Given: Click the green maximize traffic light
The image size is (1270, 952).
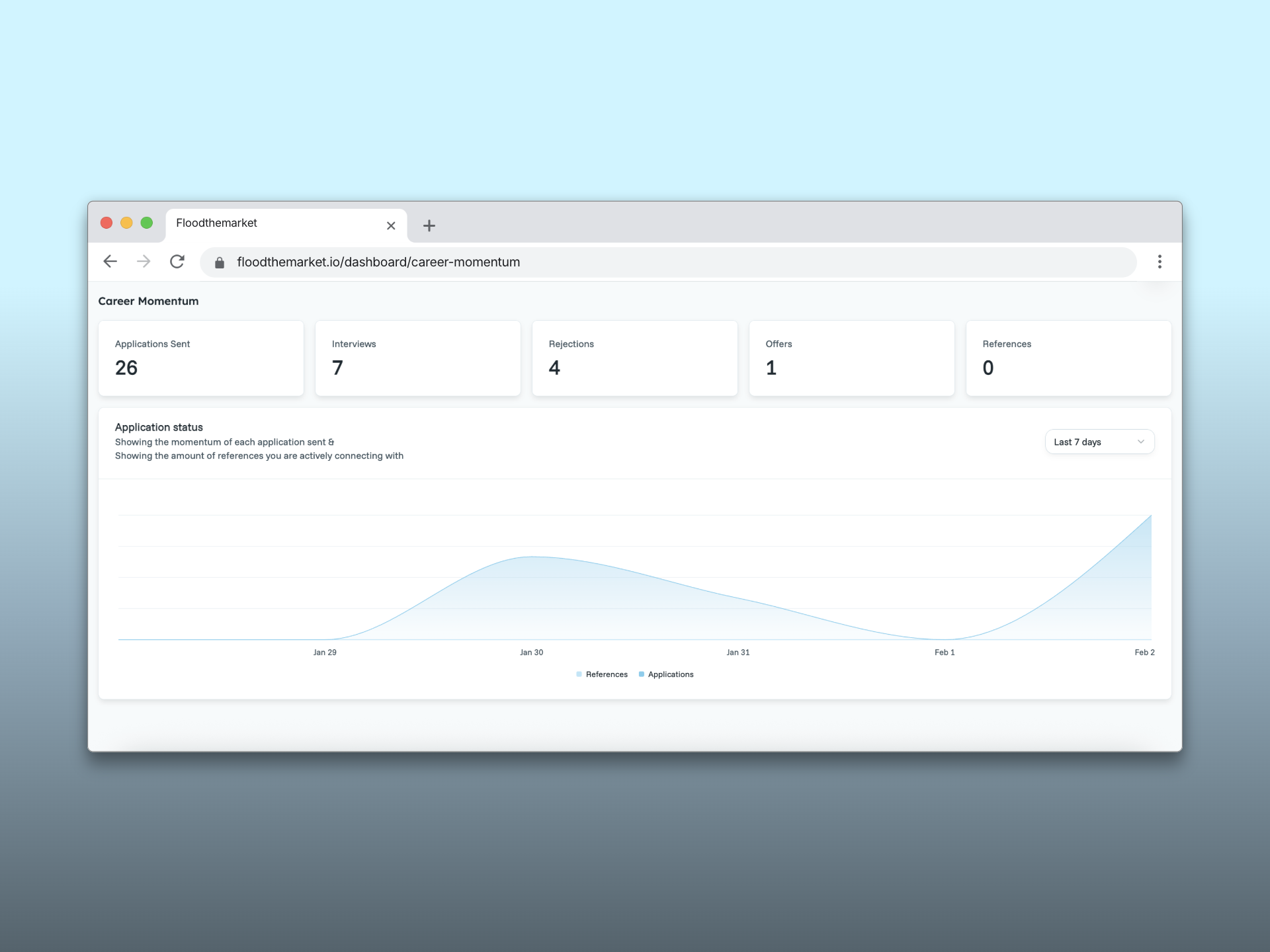Looking at the screenshot, I should tap(146, 223).
